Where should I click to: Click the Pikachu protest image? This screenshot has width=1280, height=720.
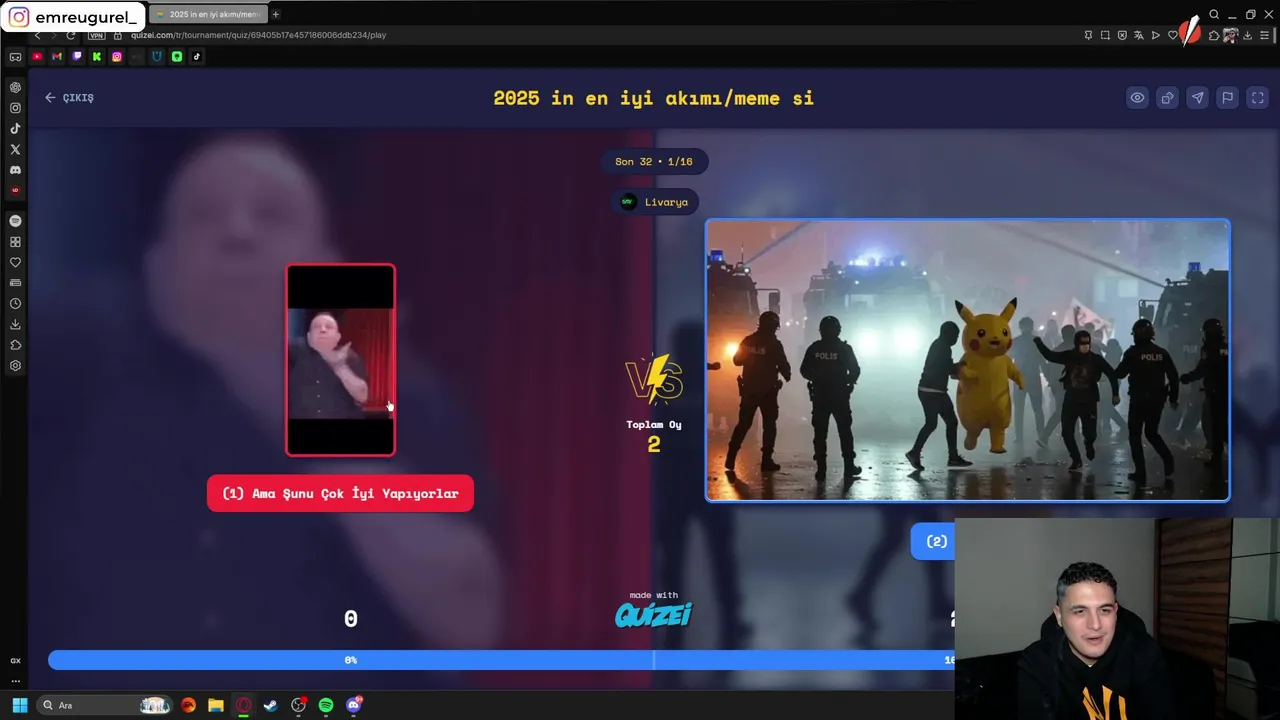(x=967, y=360)
